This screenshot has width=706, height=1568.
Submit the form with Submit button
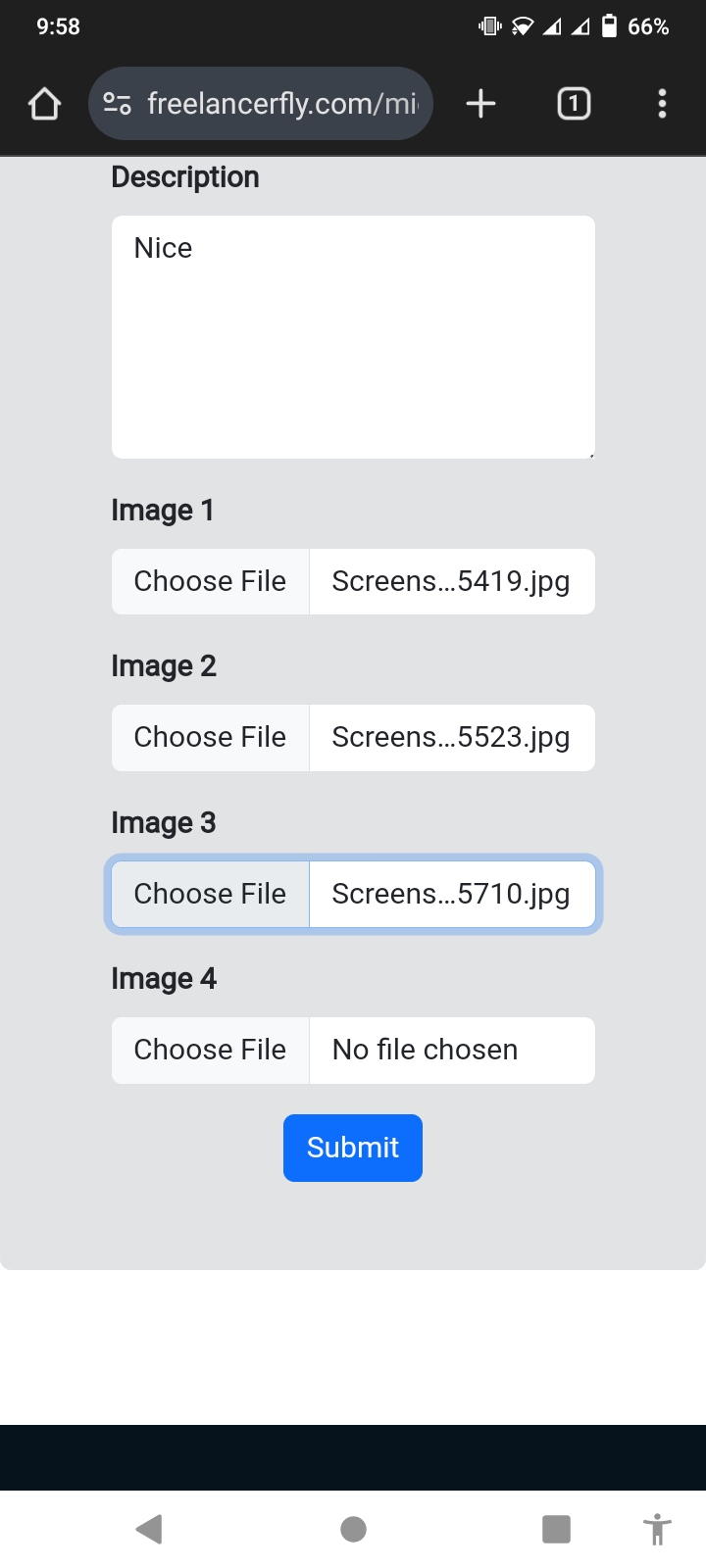353,1148
